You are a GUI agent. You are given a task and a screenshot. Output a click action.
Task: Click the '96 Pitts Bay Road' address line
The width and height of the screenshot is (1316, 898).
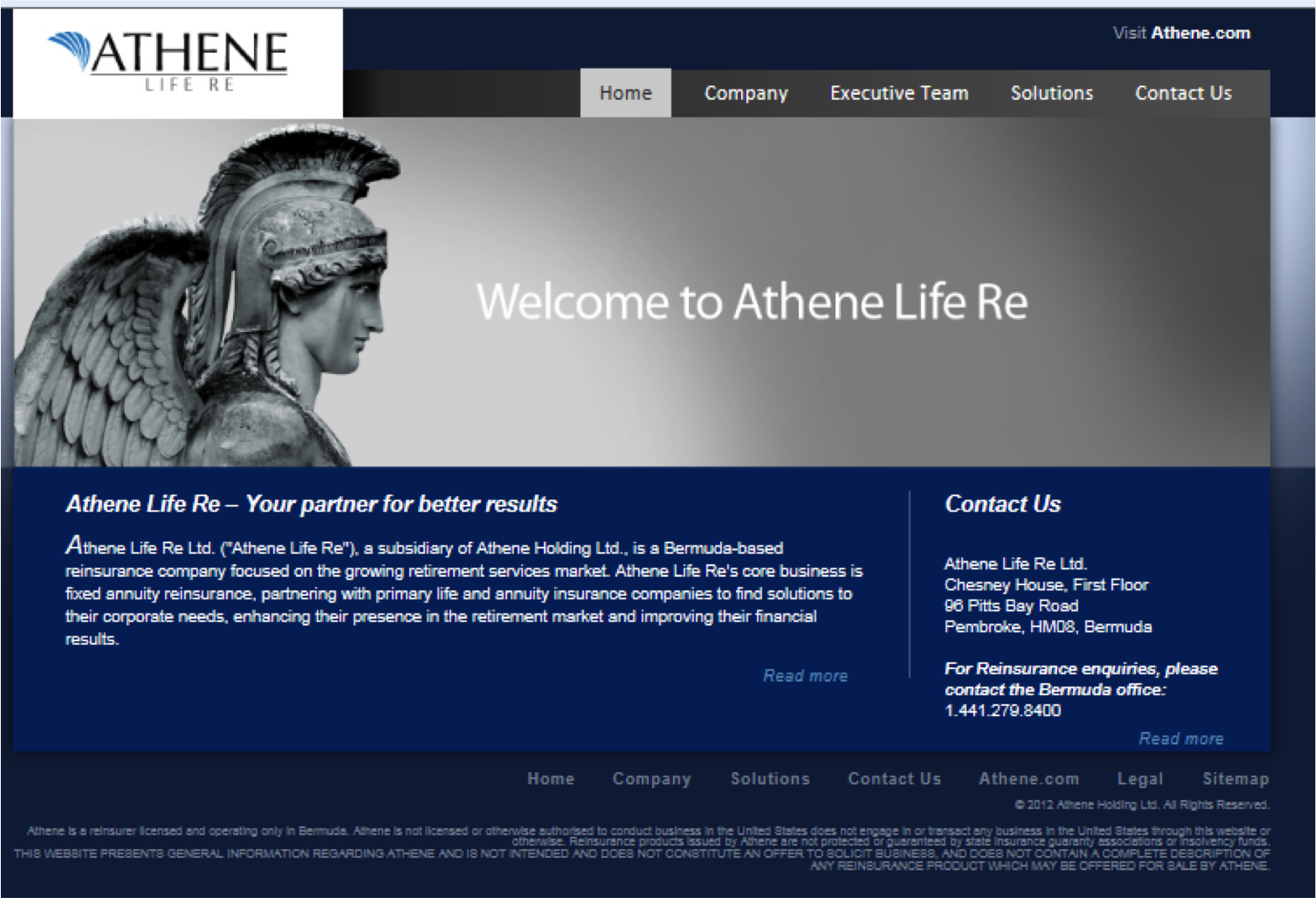(1011, 605)
